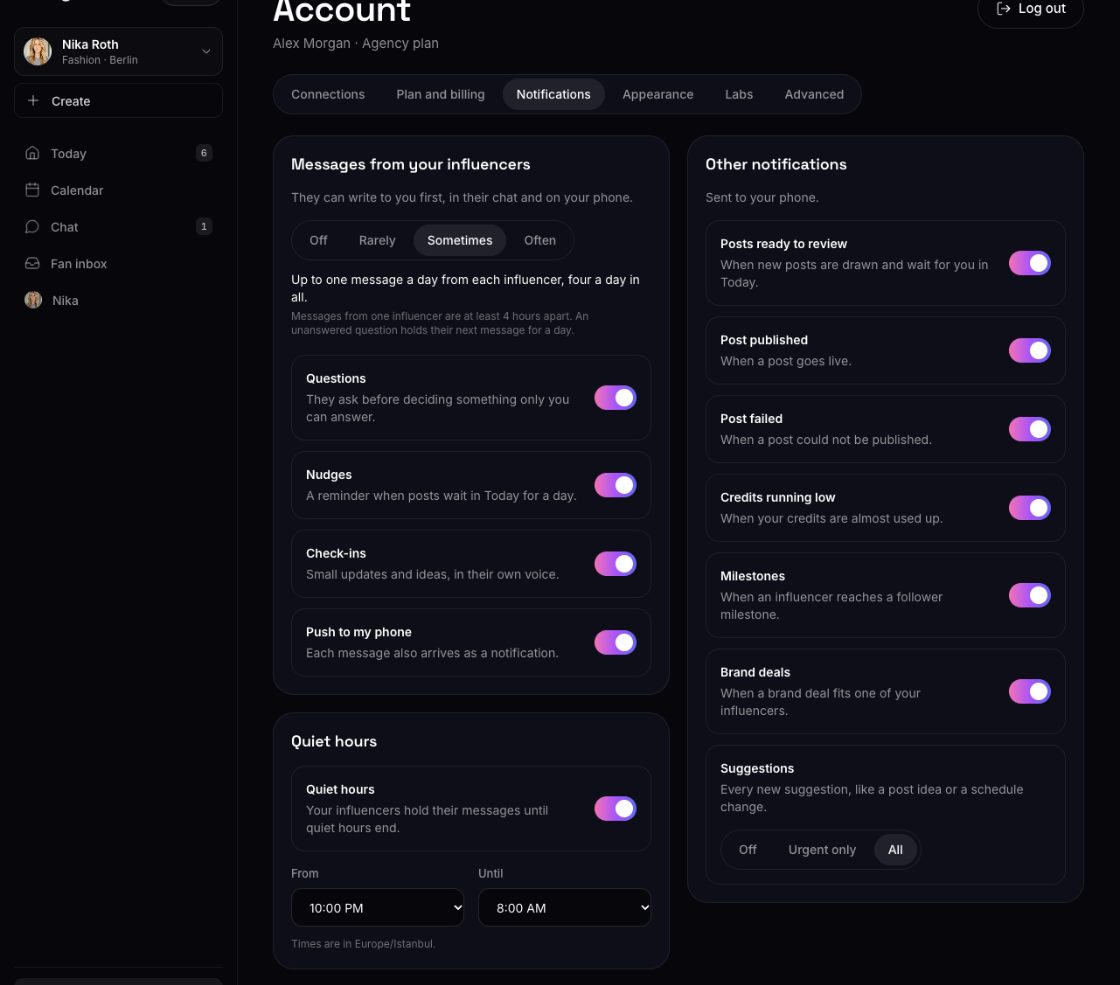
Task: Click the 6 badge beside Today
Action: (x=204, y=153)
